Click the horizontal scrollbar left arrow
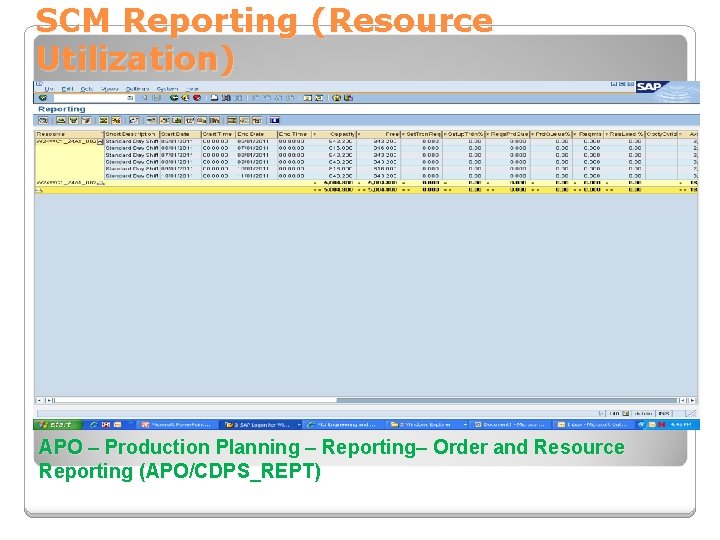720x540 pixels. tap(39, 400)
